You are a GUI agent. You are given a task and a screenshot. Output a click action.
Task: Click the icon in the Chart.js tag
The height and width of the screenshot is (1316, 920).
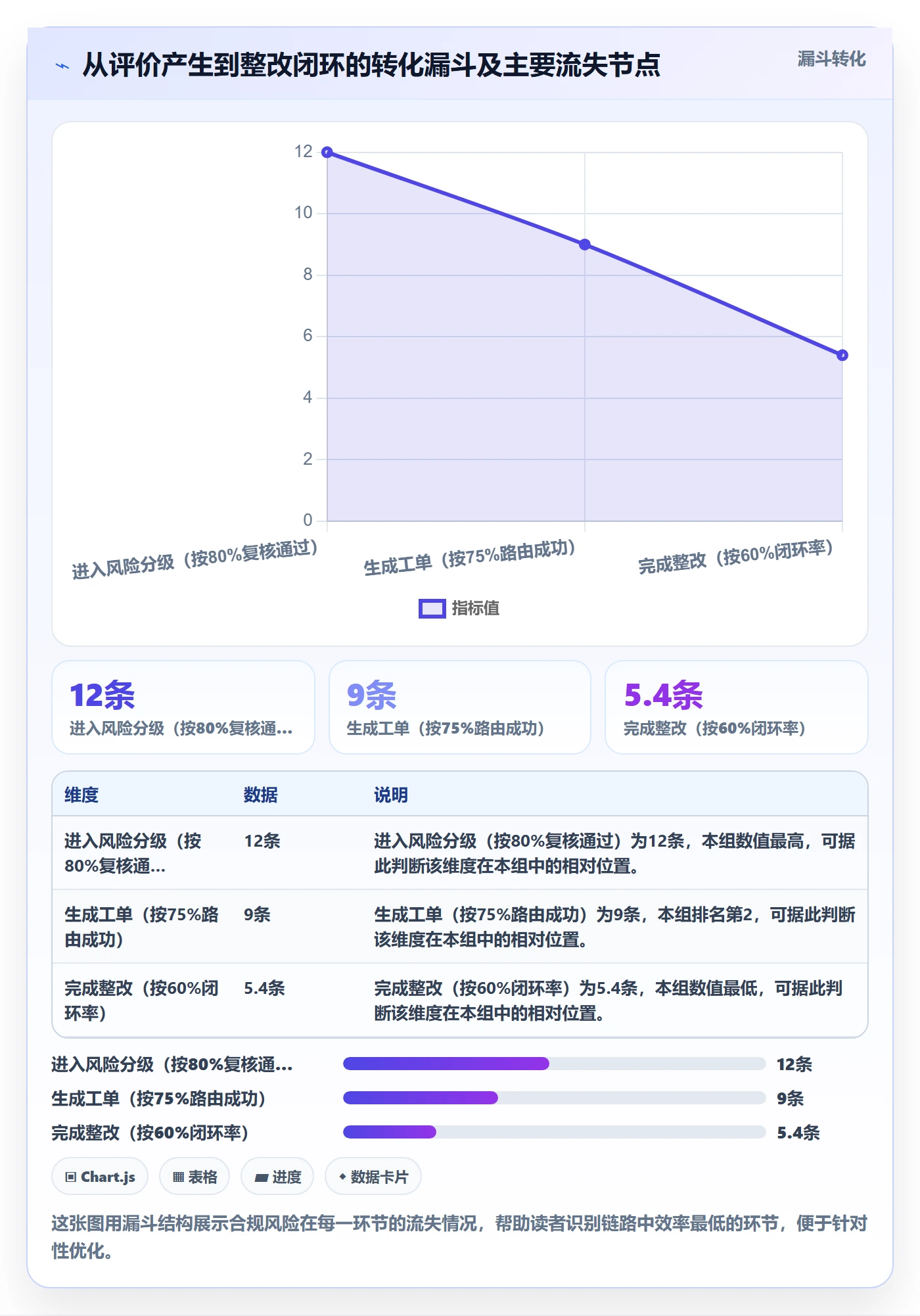pos(71,1177)
